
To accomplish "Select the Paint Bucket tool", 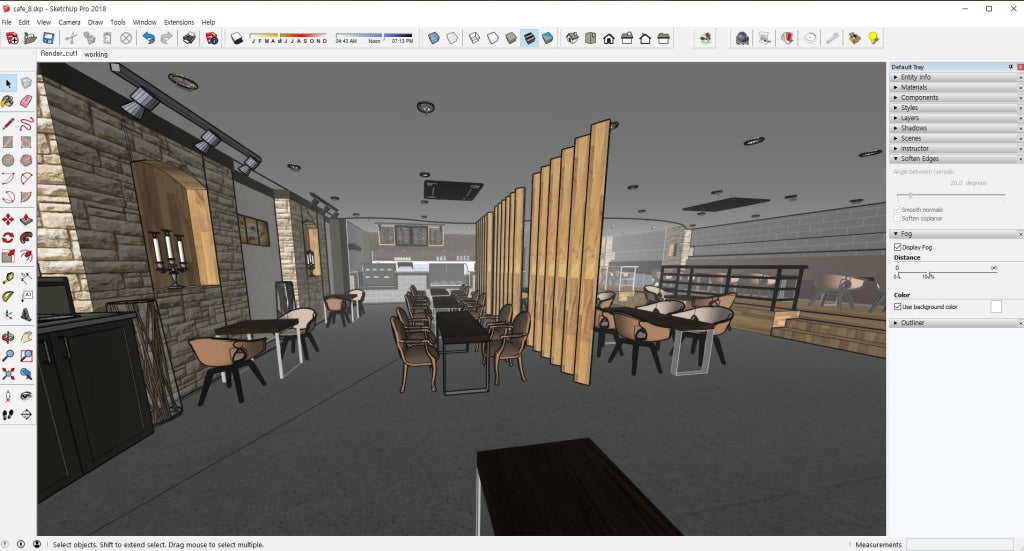I will 8,101.
